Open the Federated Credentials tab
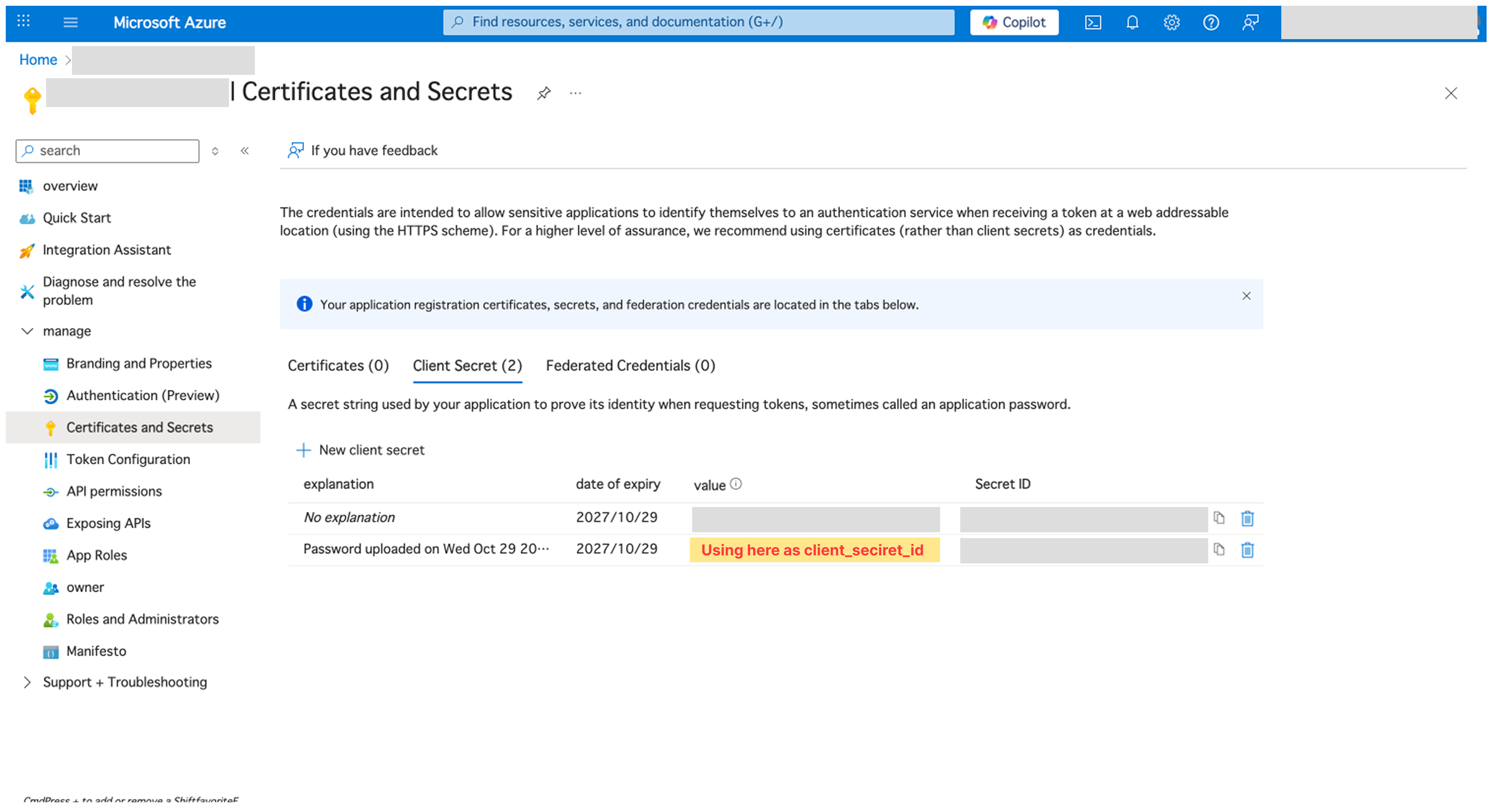 pos(630,365)
